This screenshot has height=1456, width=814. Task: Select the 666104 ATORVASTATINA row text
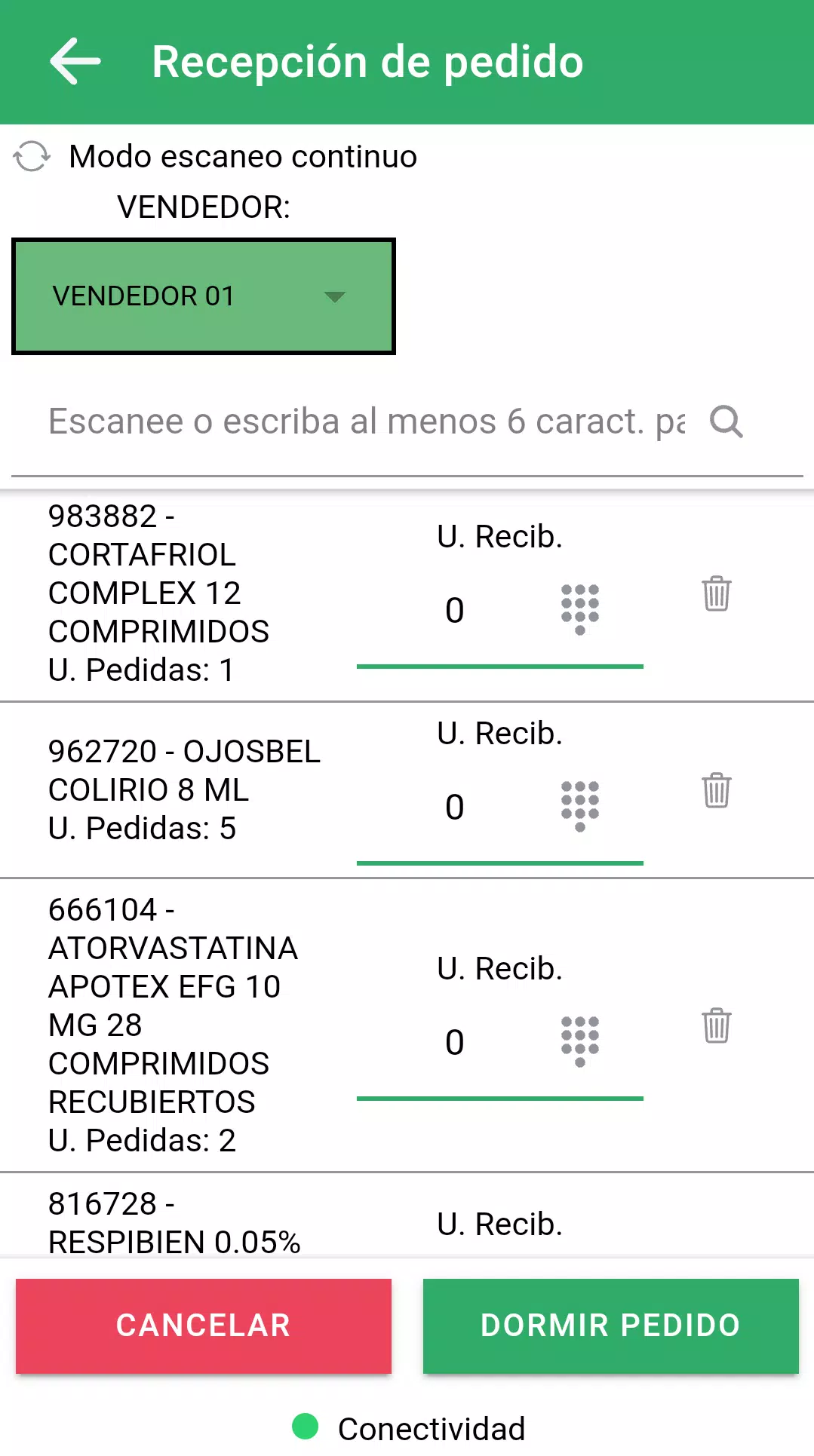point(173,1025)
